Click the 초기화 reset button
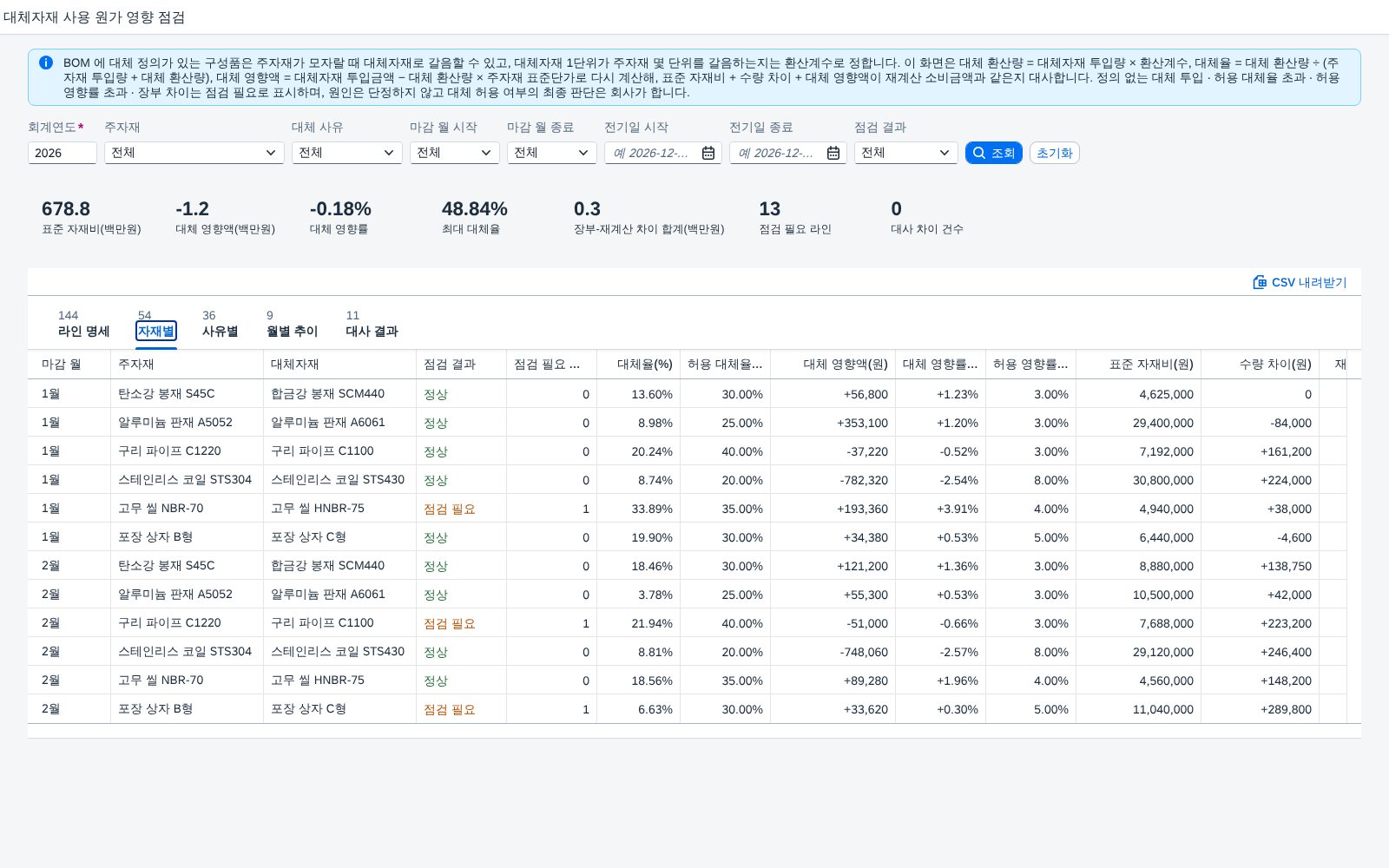This screenshot has height=868, width=1389. click(1055, 153)
